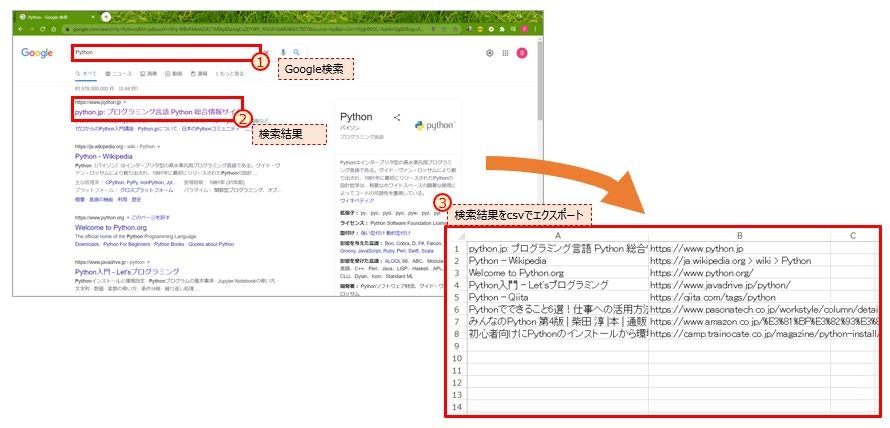Select column C header in spreadsheet
The width and height of the screenshot is (890, 428).
(853, 236)
